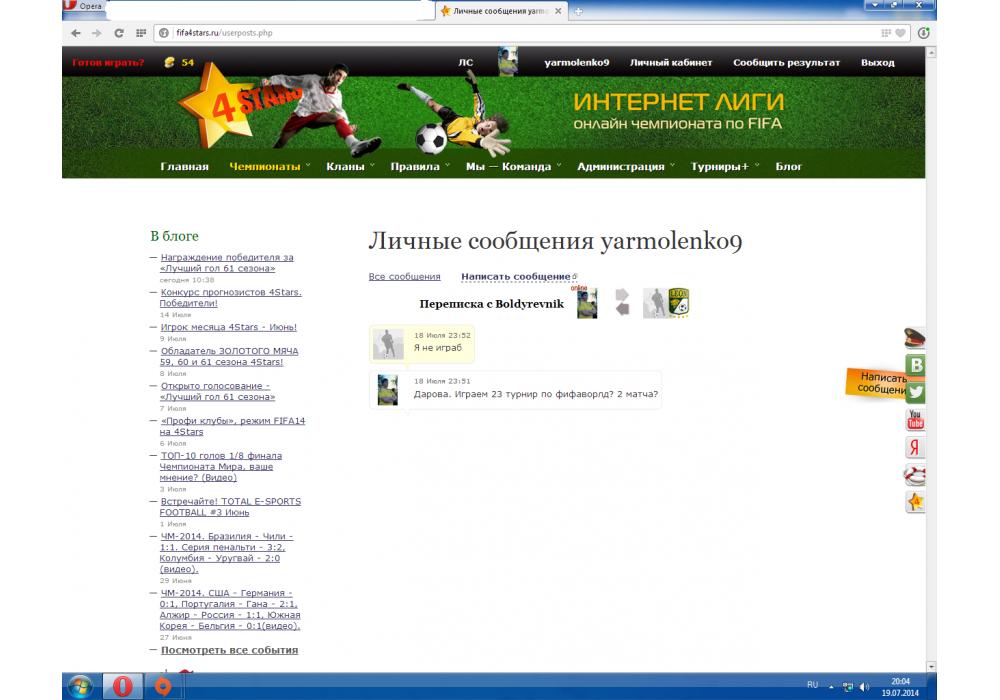This screenshot has width=1000, height=700.
Task: Expand the Чемпионаты dropdown menu
Action: [x=269, y=167]
